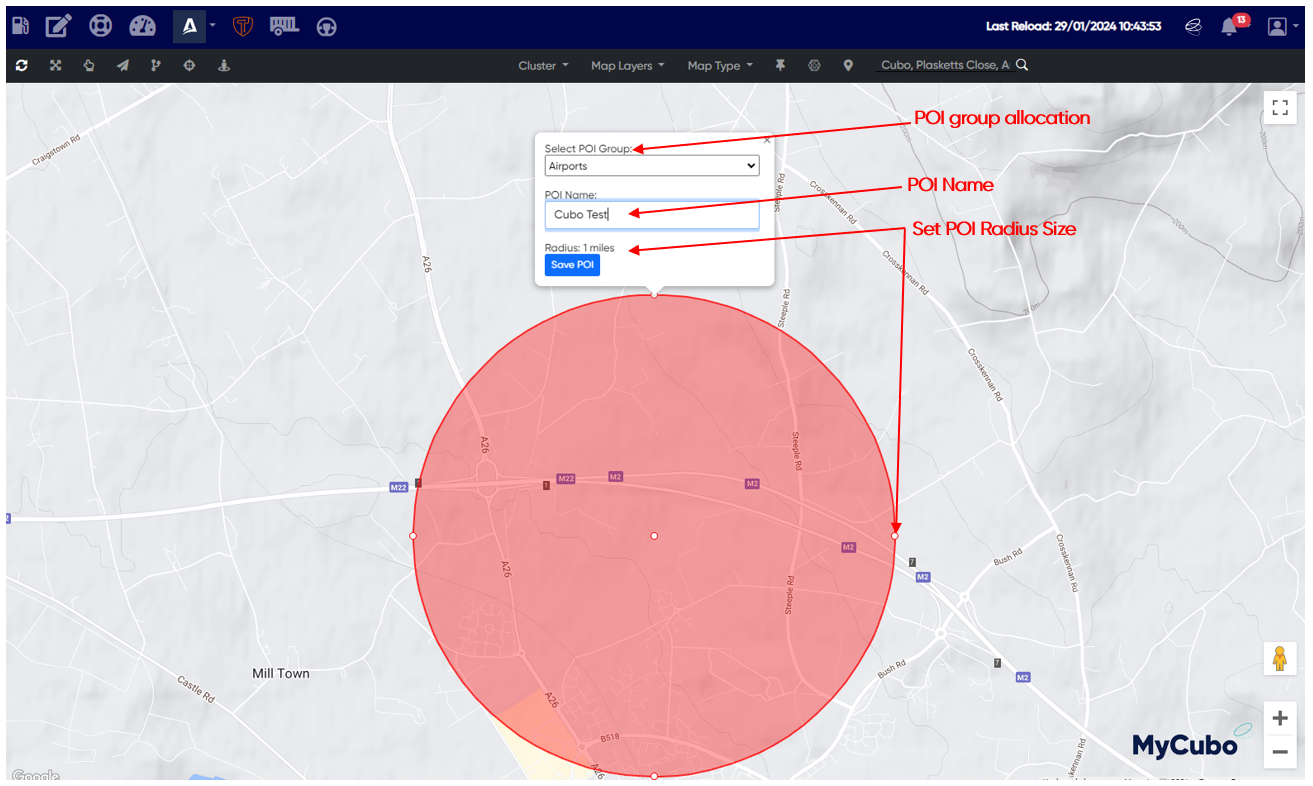
Task: Toggle fullscreen view using the map expand control
Action: coord(1279,107)
